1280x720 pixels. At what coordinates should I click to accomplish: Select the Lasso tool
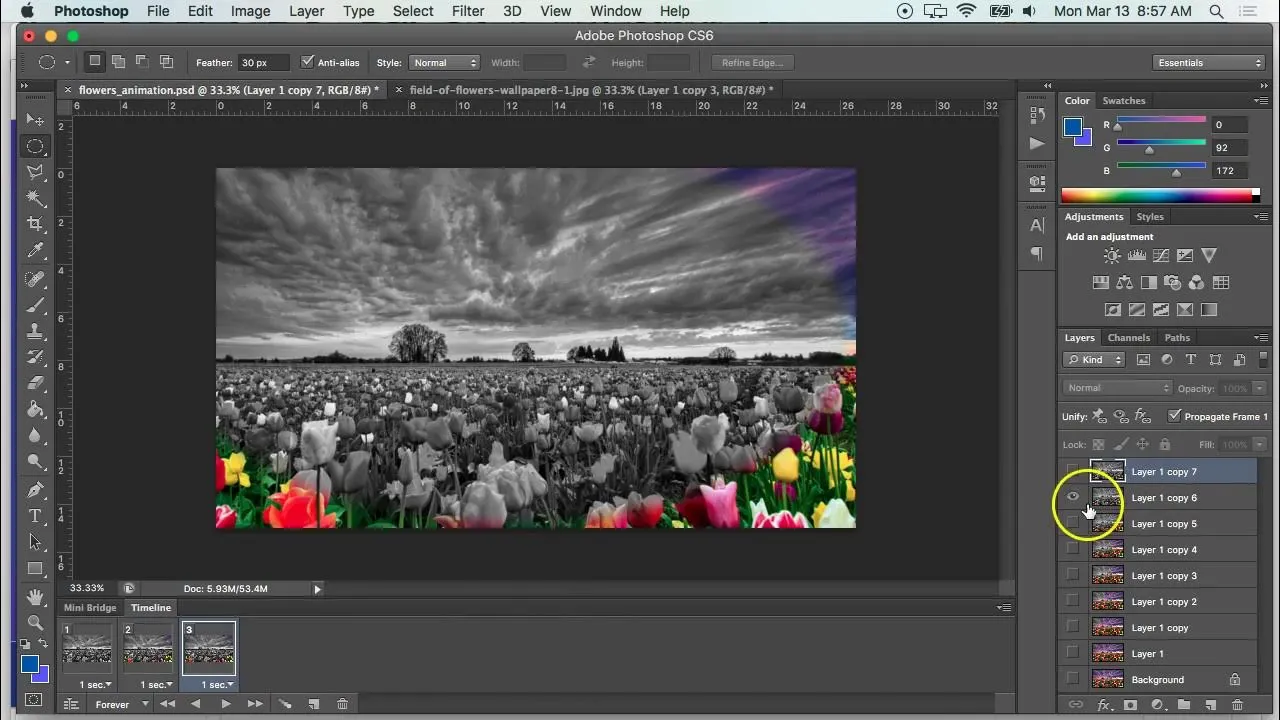[x=35, y=173]
